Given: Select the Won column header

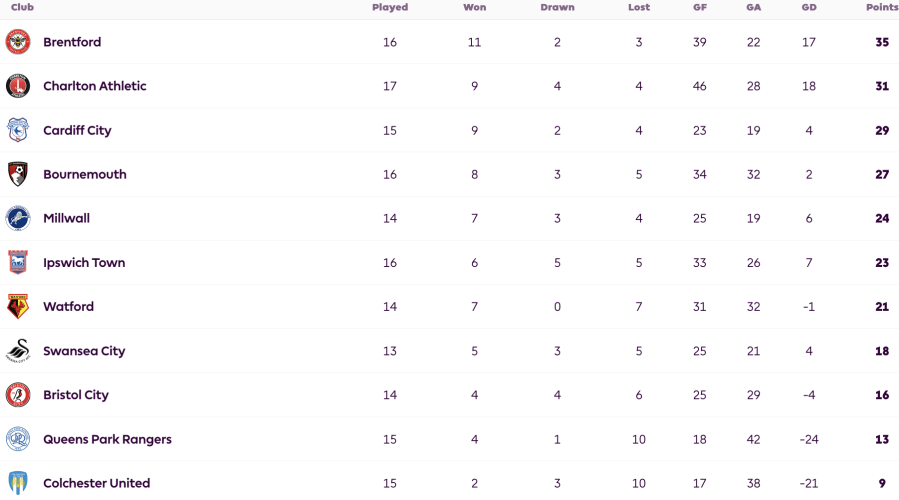Looking at the screenshot, I should (475, 7).
